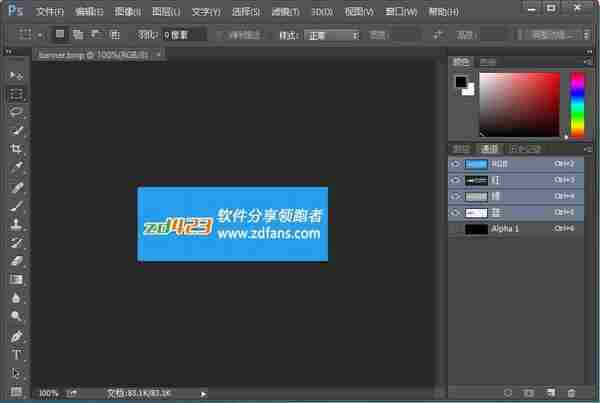Collapse the right panels to icons
This screenshot has height=403, width=600.
point(589,51)
